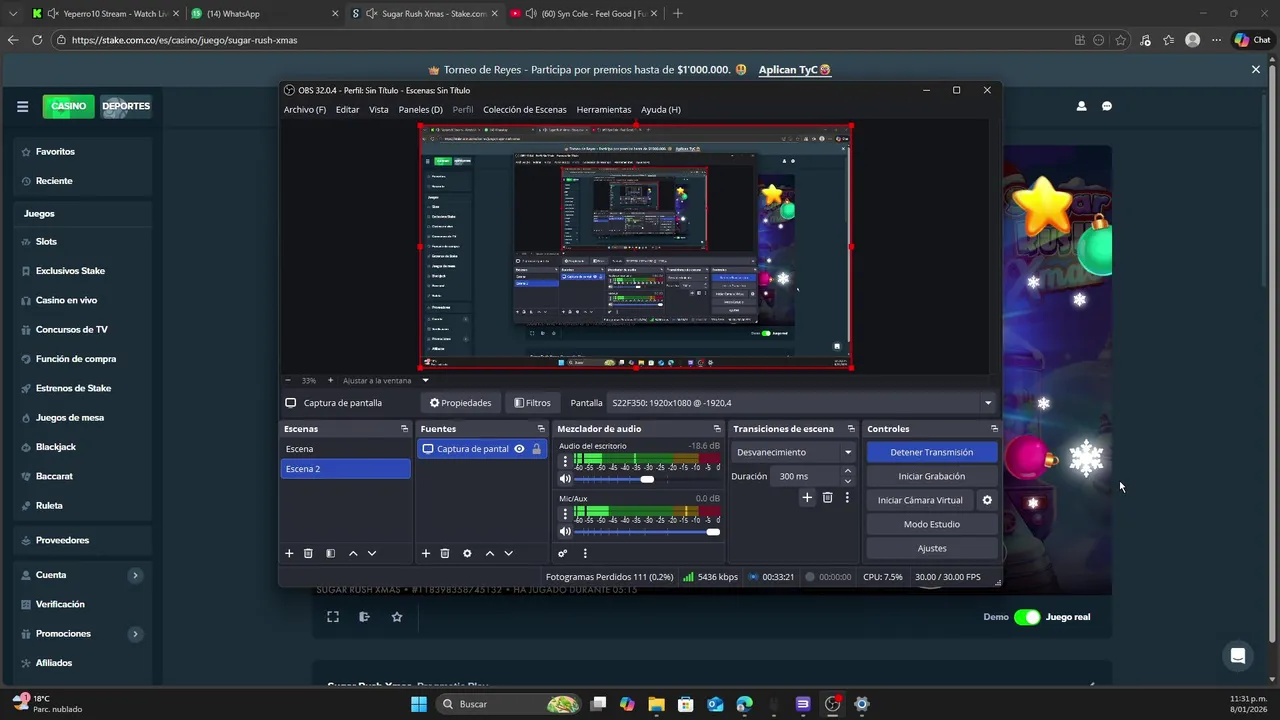Remove selected source with Fuentes trash icon
This screenshot has width=1280, height=720.
coord(445,553)
